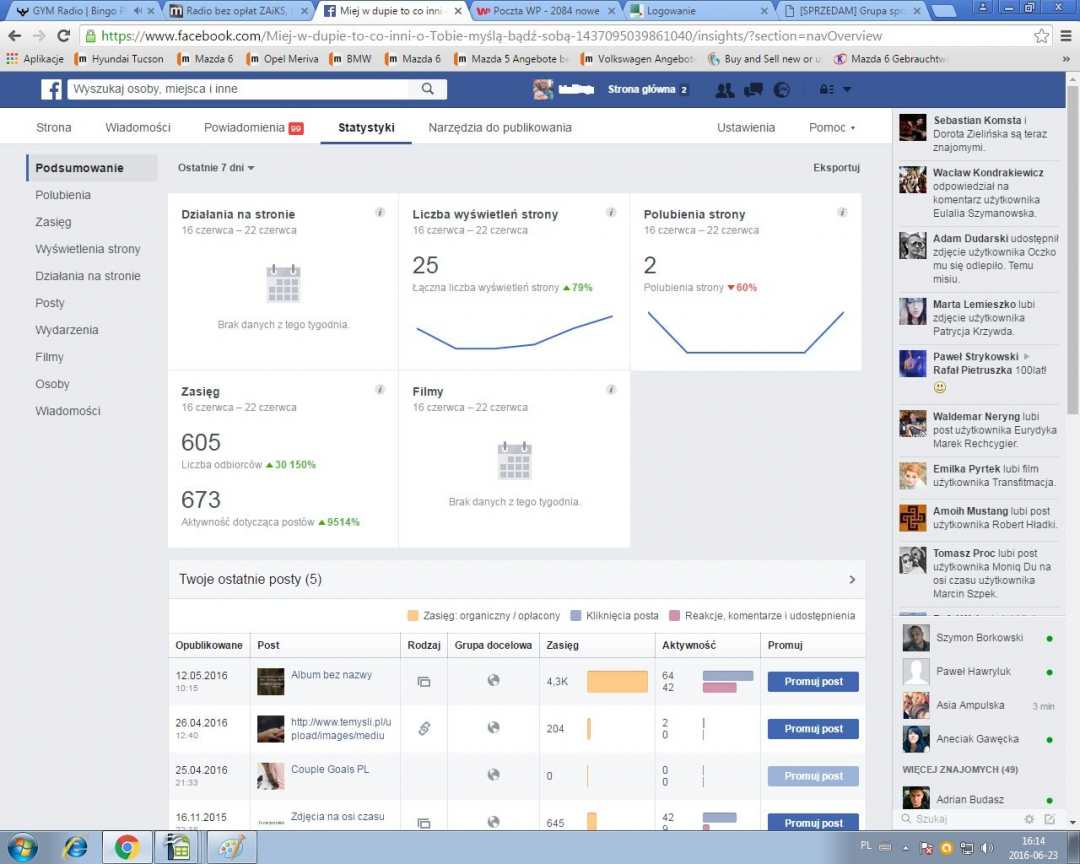Click the Facebook logo icon

pos(51,89)
